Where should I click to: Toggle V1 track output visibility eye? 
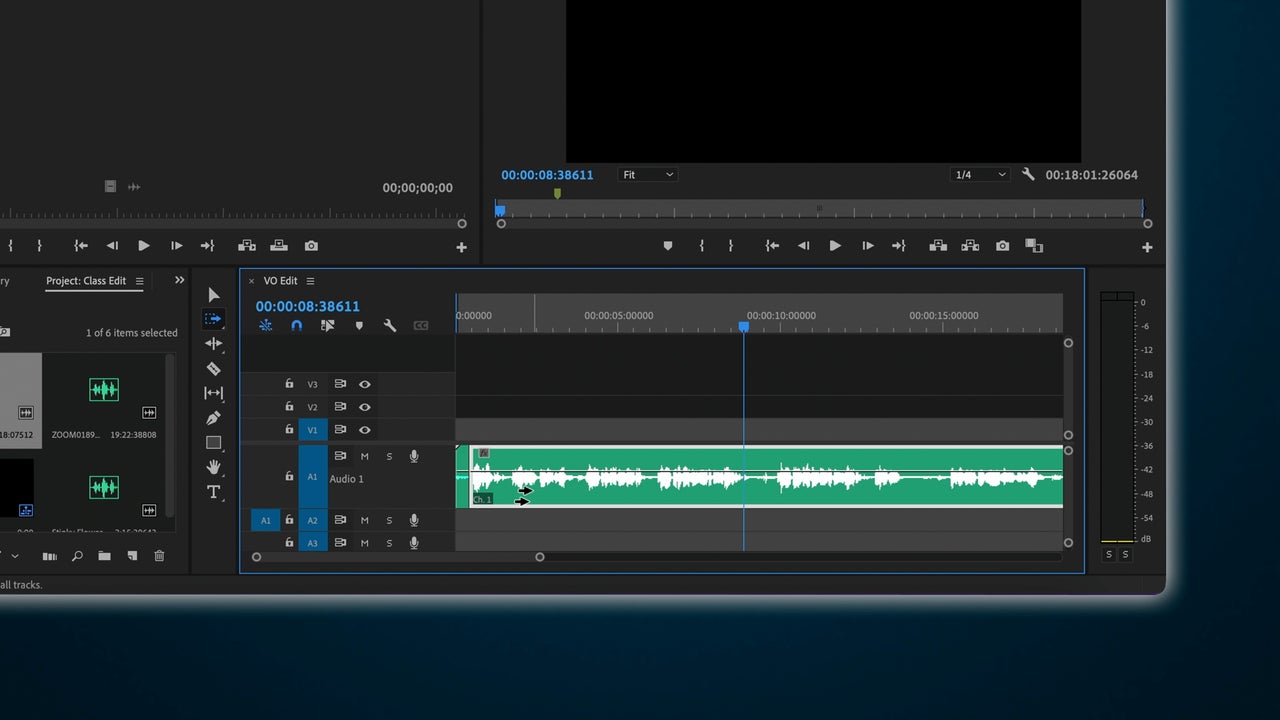pyautogui.click(x=364, y=430)
